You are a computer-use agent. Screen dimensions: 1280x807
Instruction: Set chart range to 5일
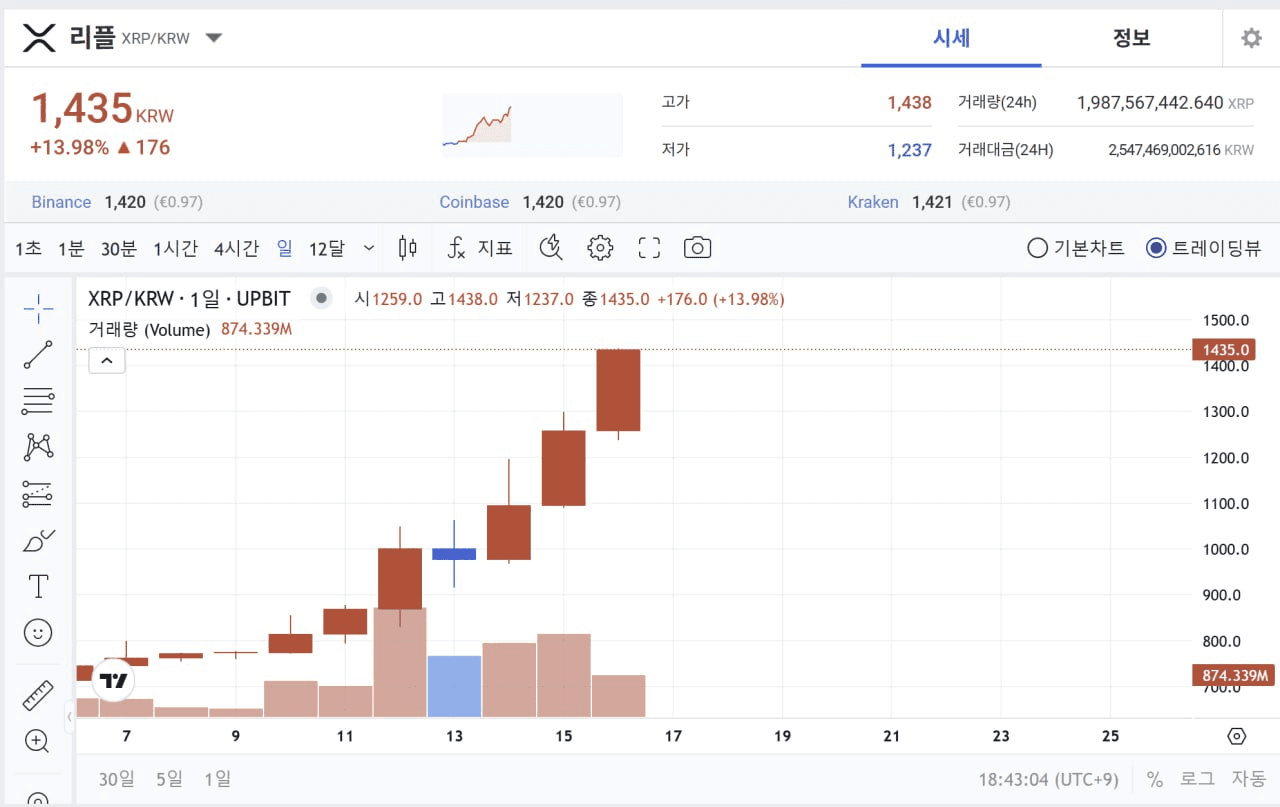tap(169, 778)
